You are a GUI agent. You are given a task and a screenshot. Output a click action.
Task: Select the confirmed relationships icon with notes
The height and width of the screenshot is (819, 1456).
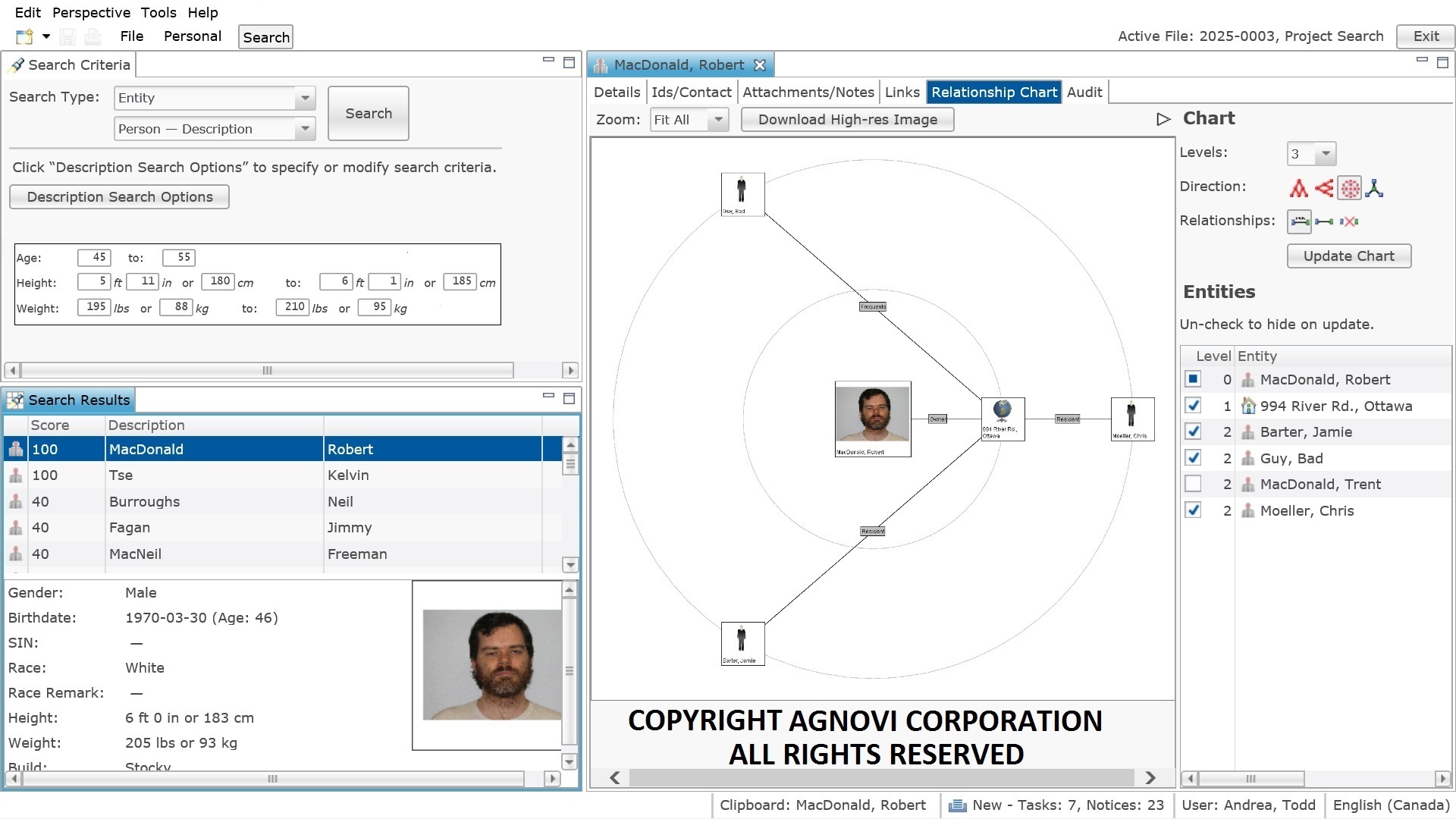[x=1299, y=221]
